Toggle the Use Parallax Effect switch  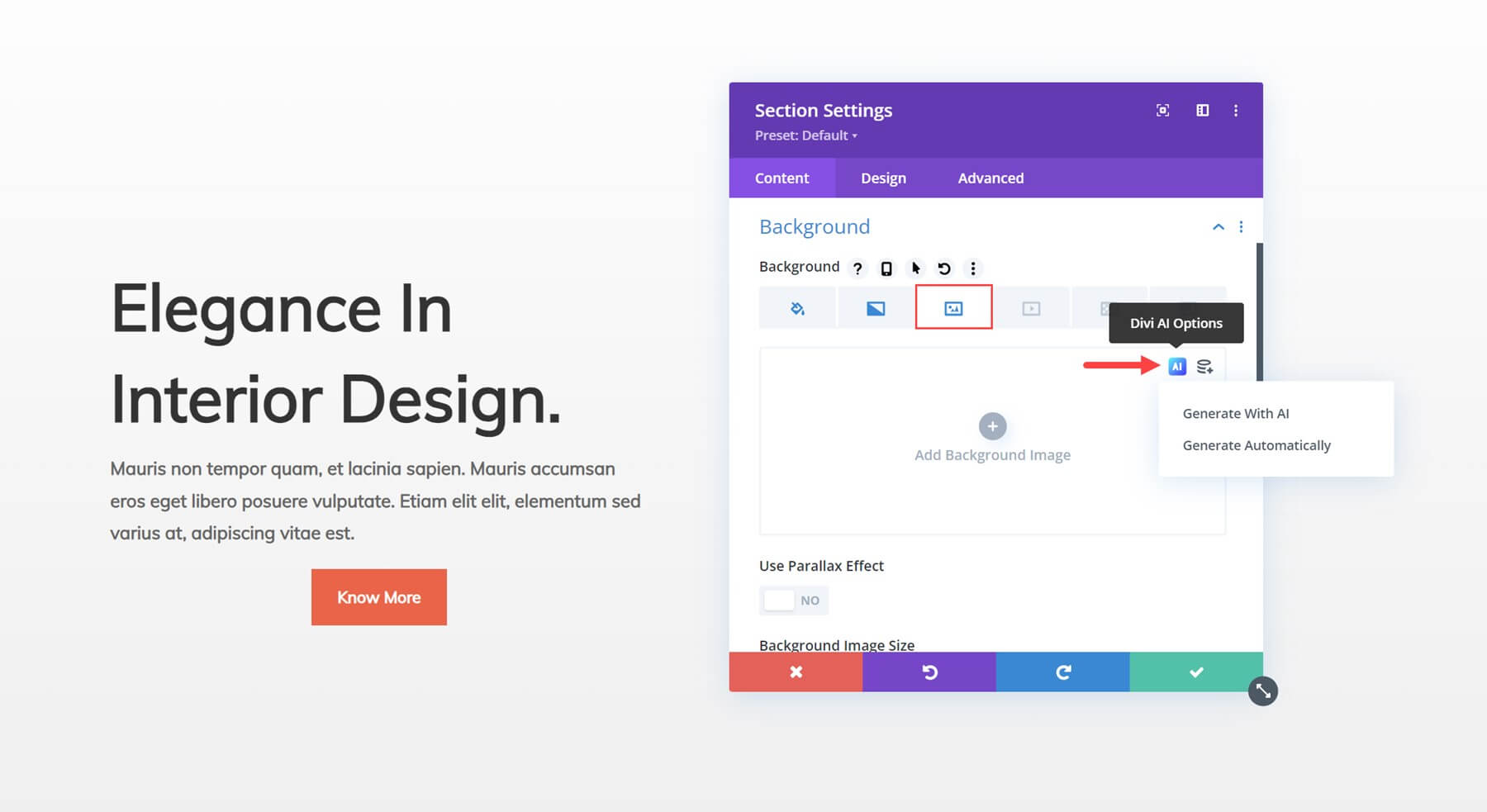(x=794, y=601)
